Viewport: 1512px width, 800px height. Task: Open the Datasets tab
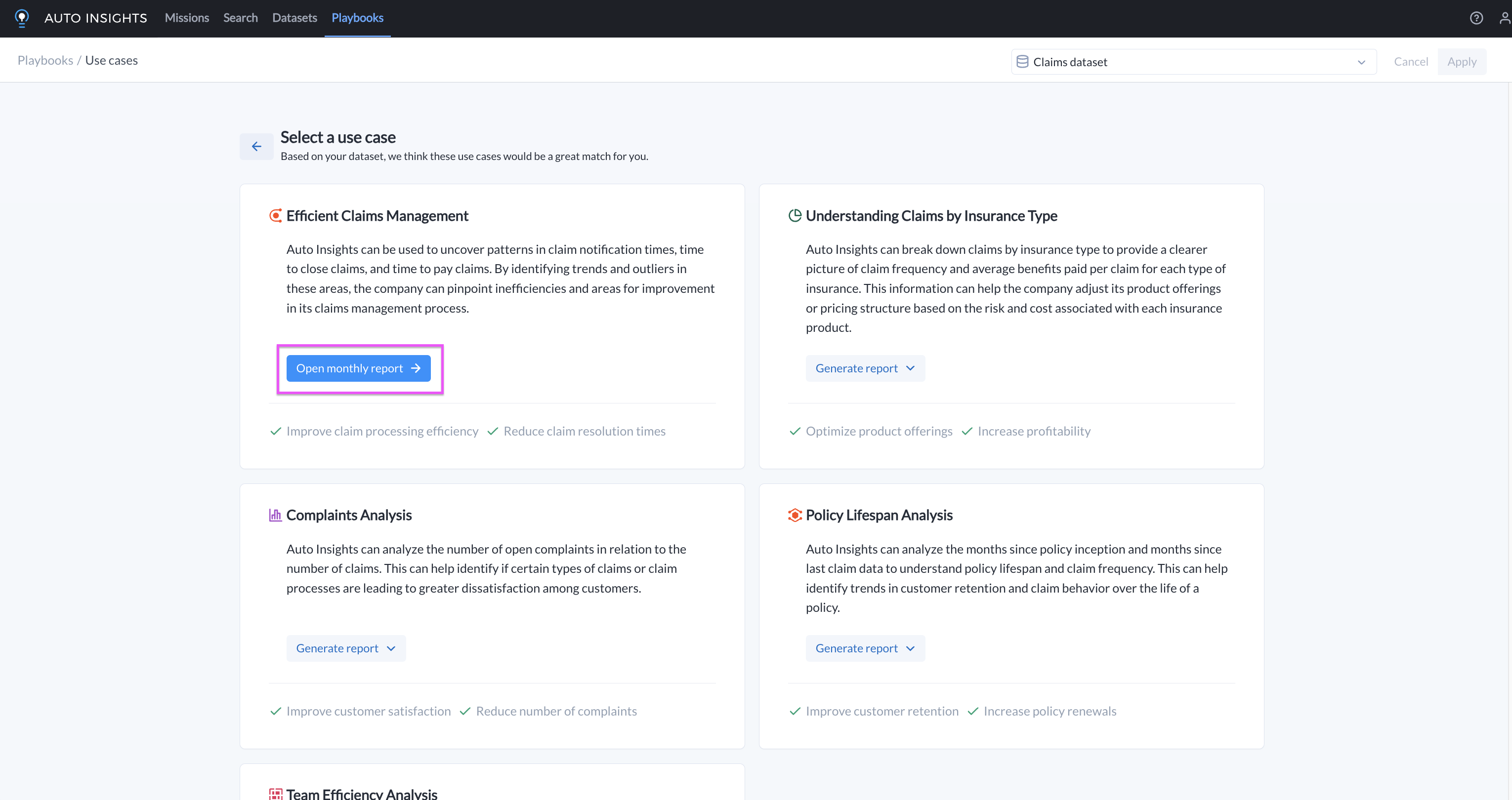coord(294,18)
